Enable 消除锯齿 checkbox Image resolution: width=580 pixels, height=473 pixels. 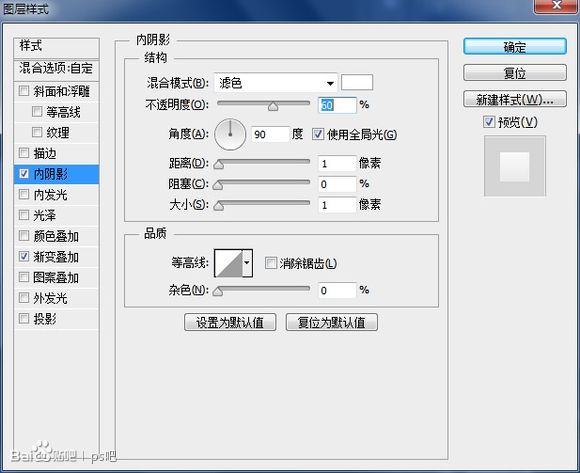pyautogui.click(x=271, y=263)
